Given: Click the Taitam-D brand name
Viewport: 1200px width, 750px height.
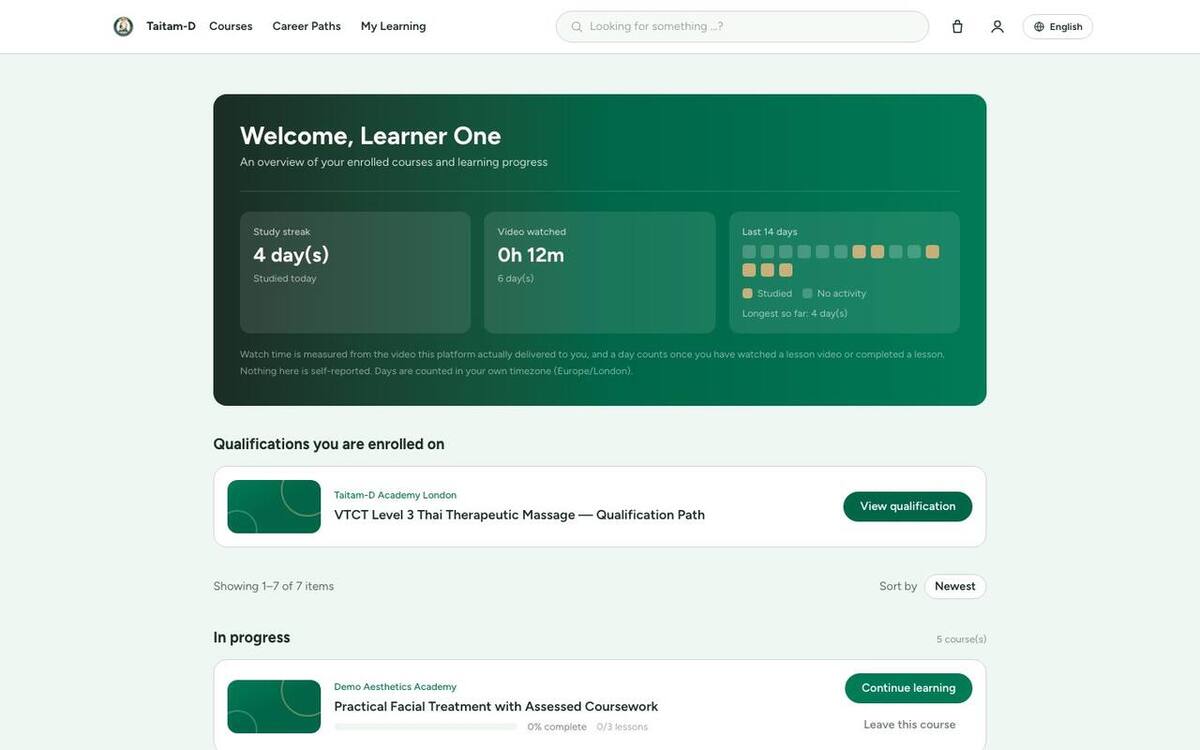Looking at the screenshot, I should pyautogui.click(x=171, y=27).
